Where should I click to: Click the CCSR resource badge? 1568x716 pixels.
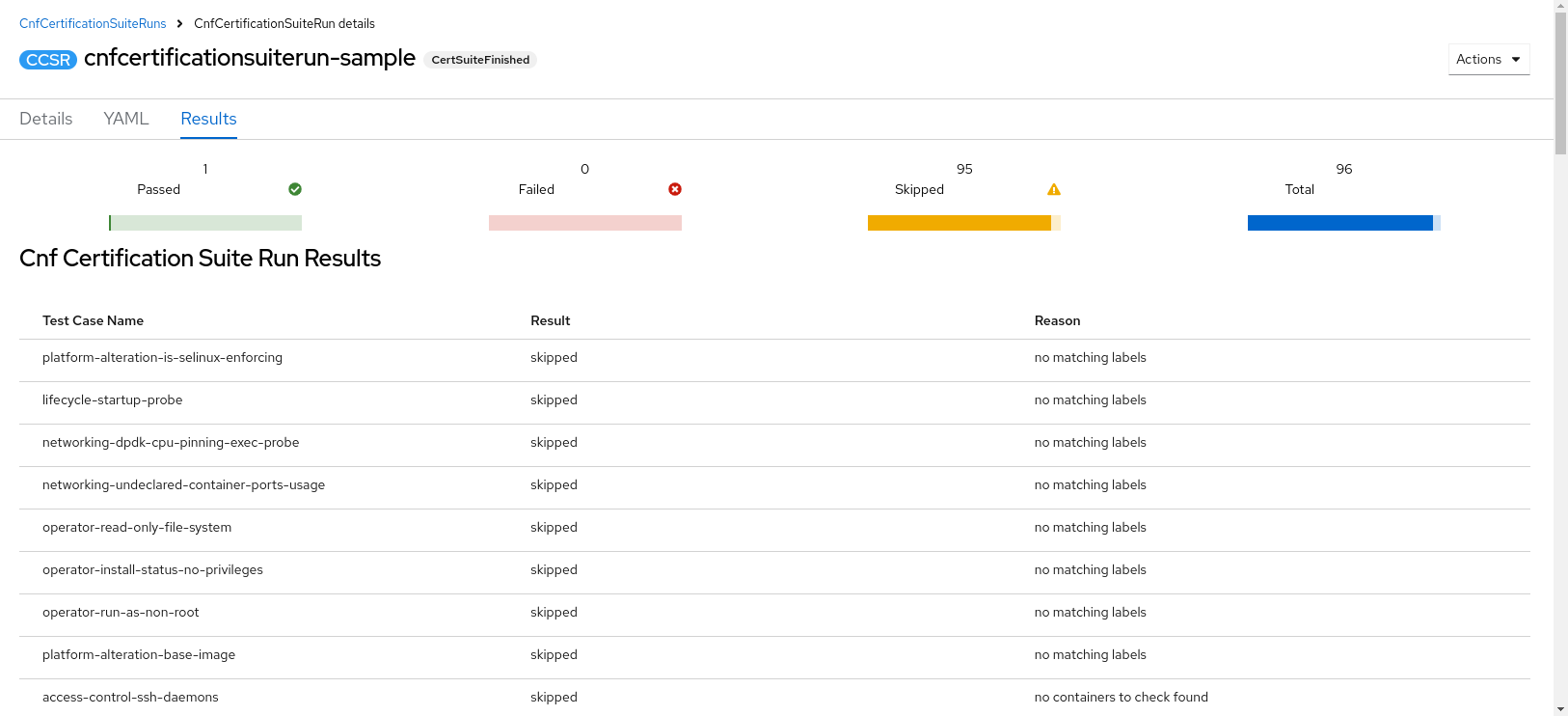48,60
